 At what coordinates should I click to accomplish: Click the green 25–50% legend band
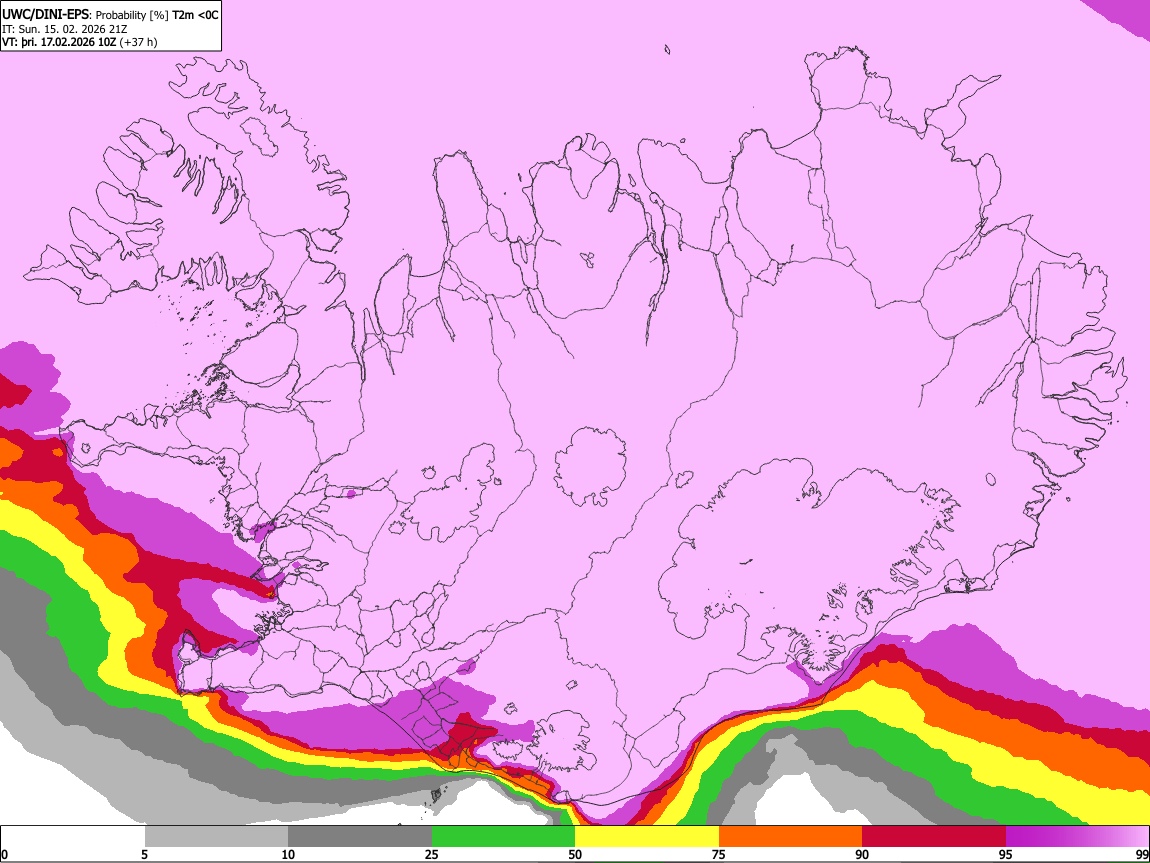click(503, 837)
